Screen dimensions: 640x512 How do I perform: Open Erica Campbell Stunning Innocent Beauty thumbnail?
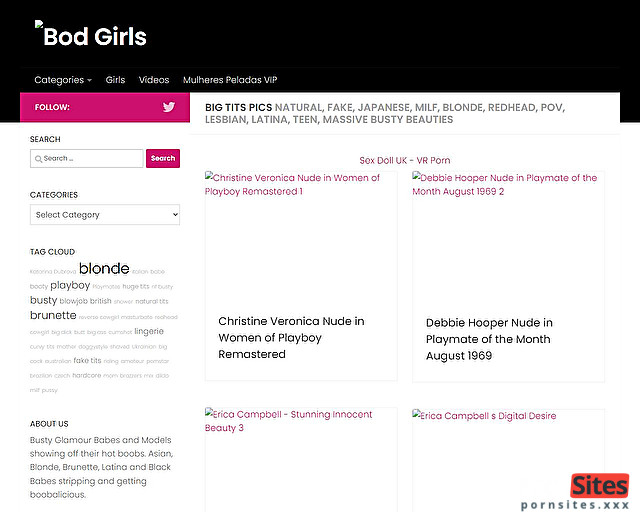[x=301, y=459]
